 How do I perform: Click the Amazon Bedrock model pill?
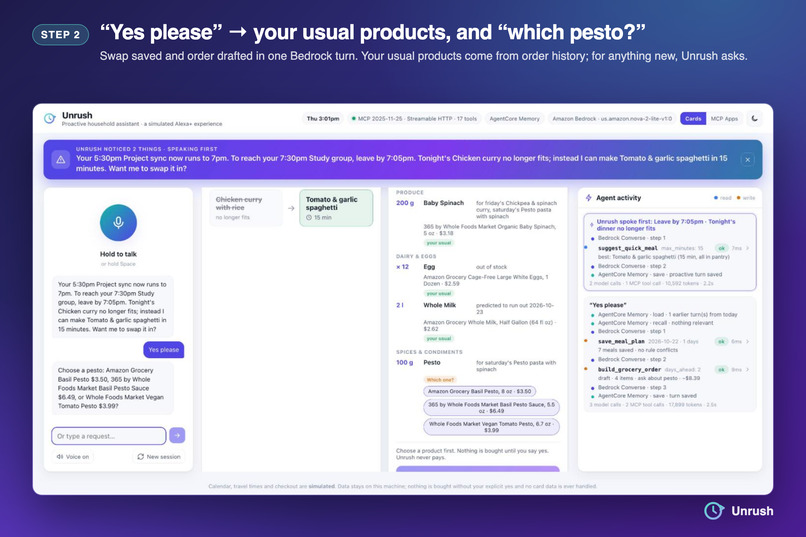coord(612,119)
